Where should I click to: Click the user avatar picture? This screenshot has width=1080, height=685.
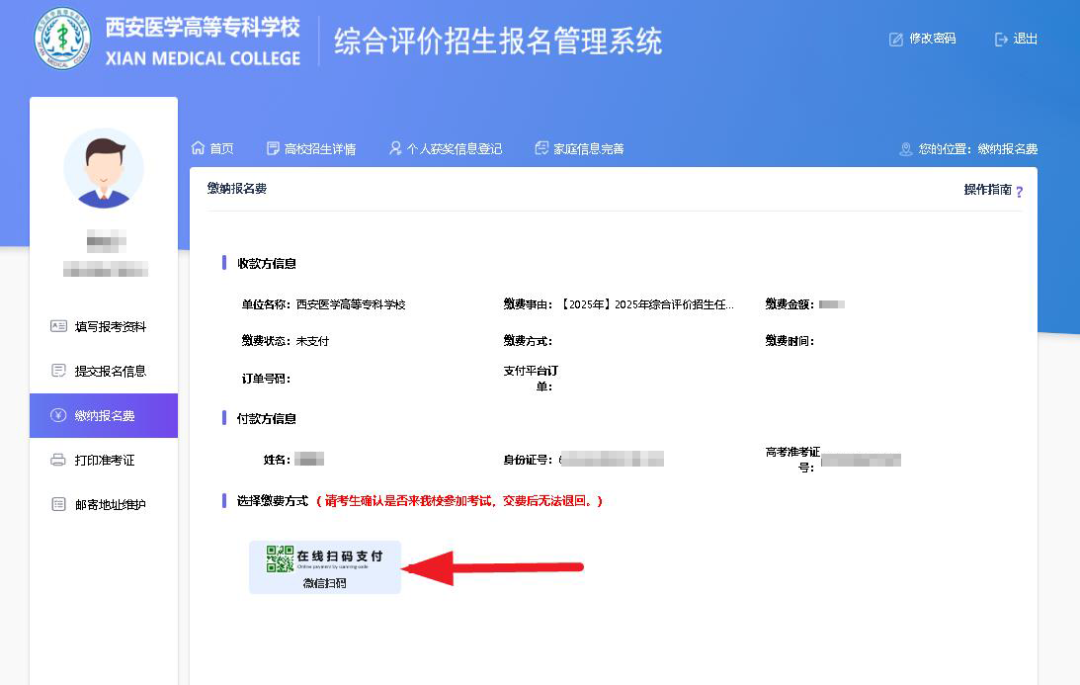103,168
